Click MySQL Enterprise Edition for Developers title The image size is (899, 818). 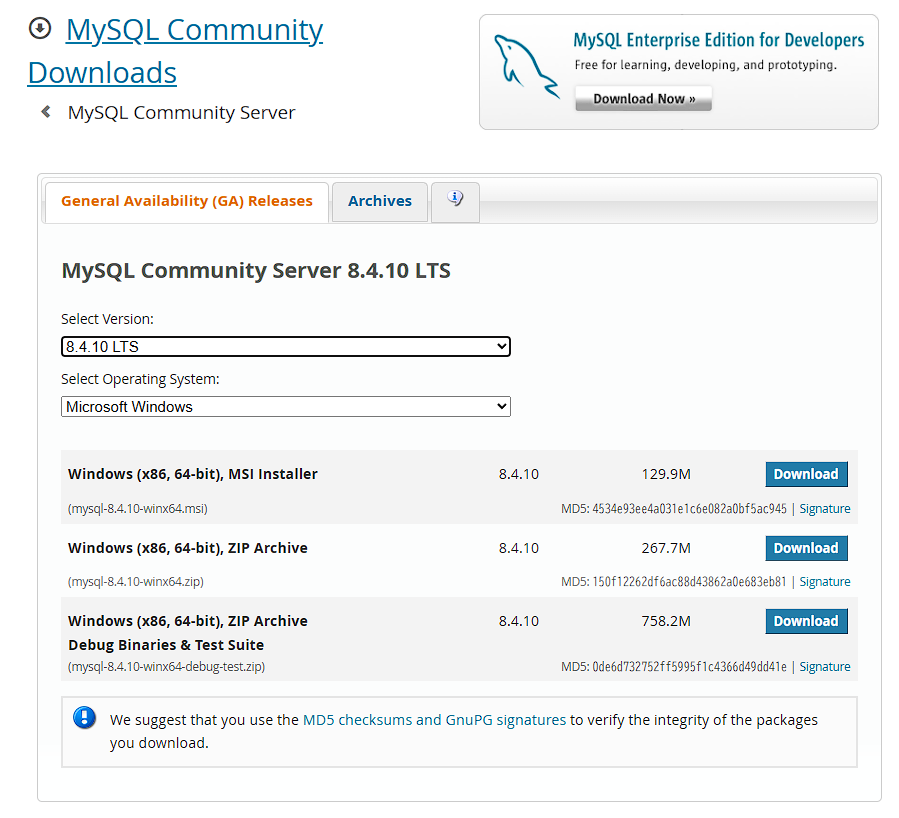718,40
